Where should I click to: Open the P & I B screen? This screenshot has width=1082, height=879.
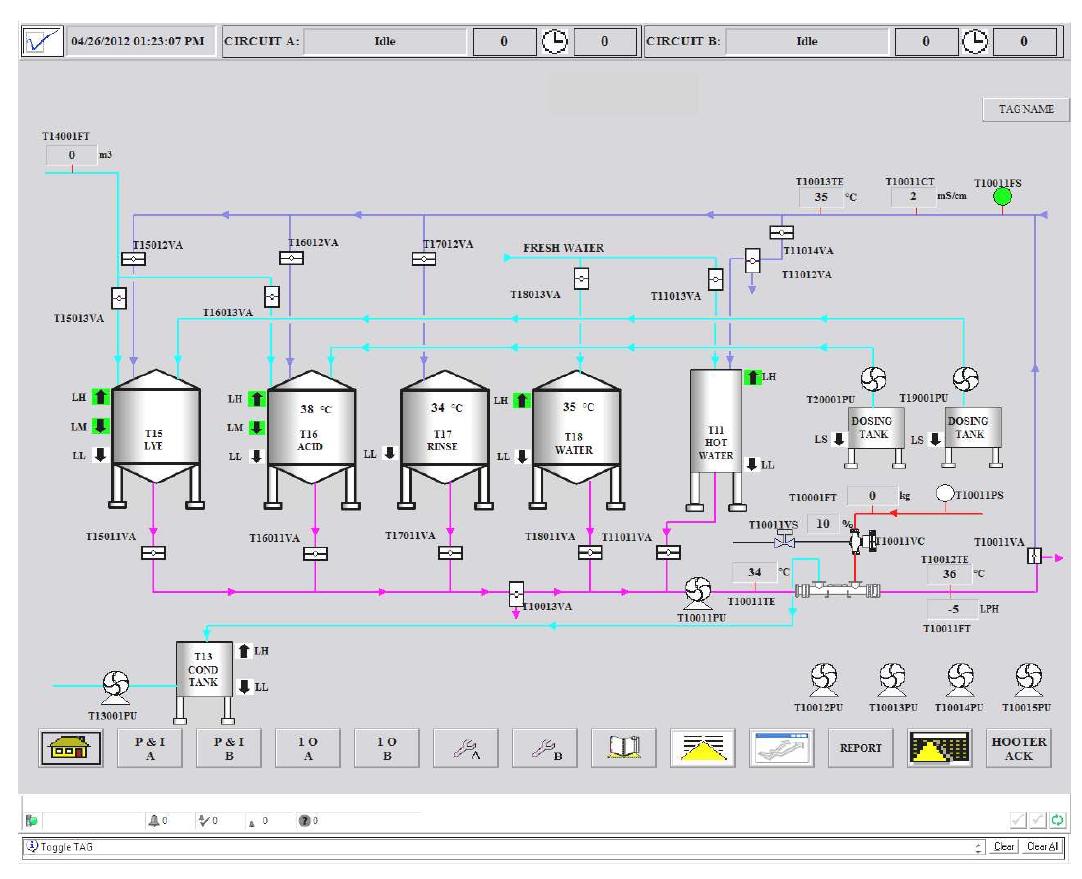(x=229, y=748)
